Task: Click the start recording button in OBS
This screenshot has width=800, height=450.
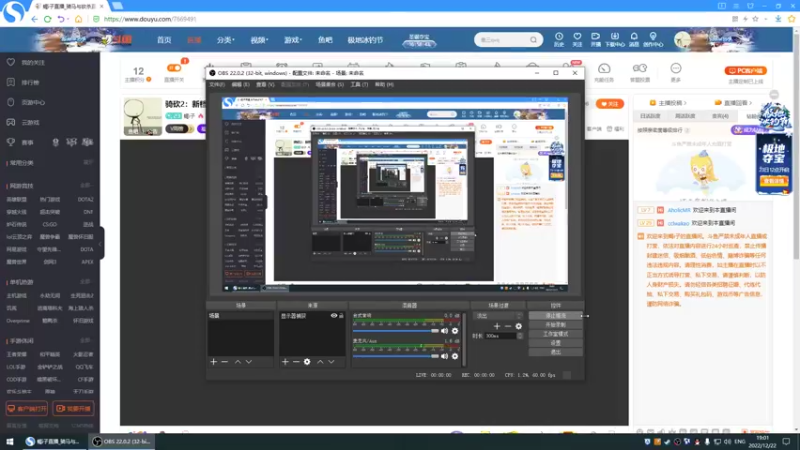Action: click(x=555, y=325)
